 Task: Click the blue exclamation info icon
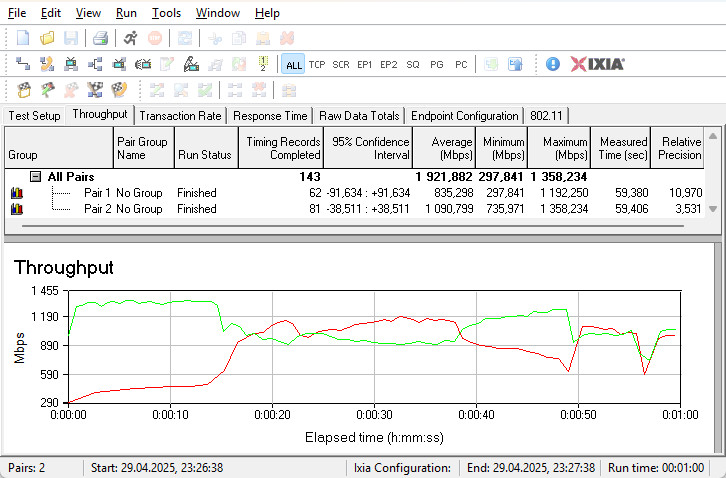(x=552, y=64)
